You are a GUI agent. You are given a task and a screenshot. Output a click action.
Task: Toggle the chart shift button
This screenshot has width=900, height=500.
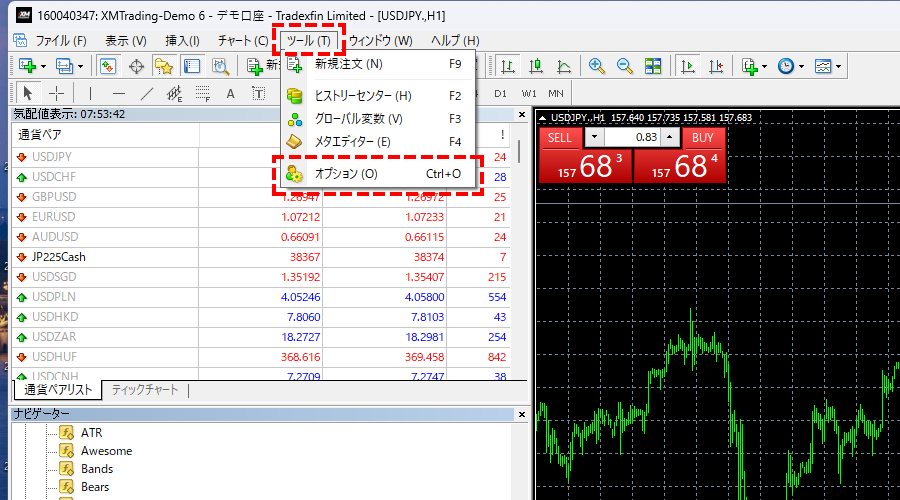[716, 66]
